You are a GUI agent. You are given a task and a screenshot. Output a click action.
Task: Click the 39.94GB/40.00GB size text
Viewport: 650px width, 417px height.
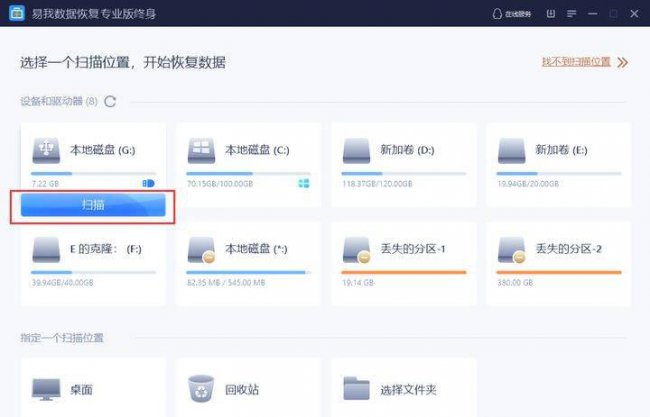[63, 283]
